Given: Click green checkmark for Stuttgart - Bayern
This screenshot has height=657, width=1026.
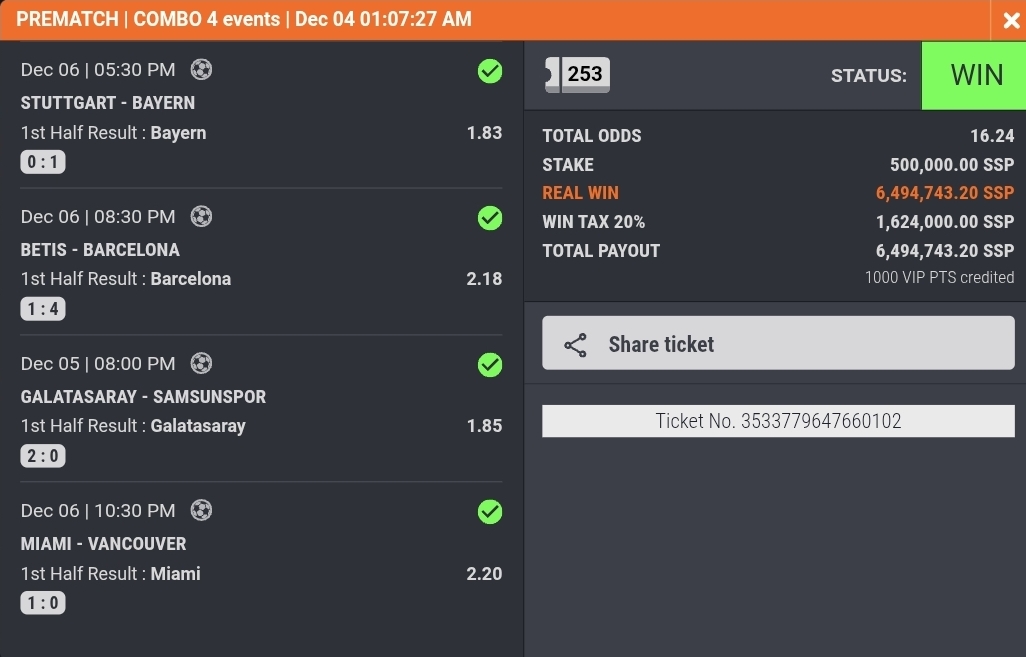Looking at the screenshot, I should coord(489,71).
